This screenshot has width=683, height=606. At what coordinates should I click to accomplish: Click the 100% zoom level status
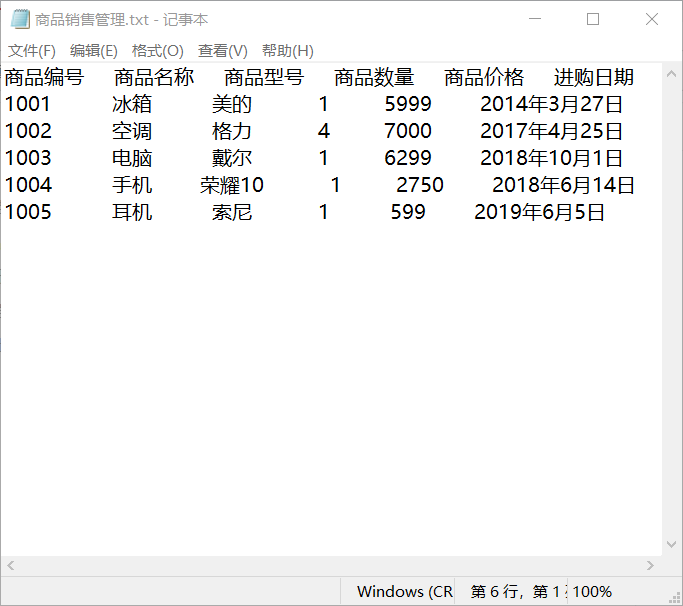click(x=592, y=592)
